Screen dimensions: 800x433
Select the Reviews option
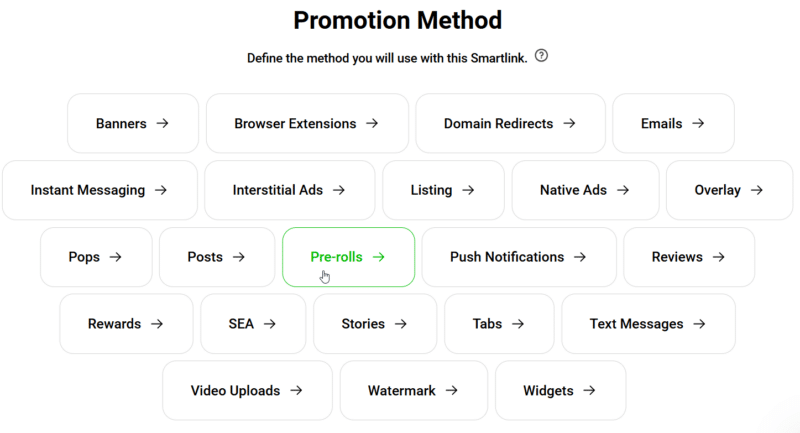(689, 257)
